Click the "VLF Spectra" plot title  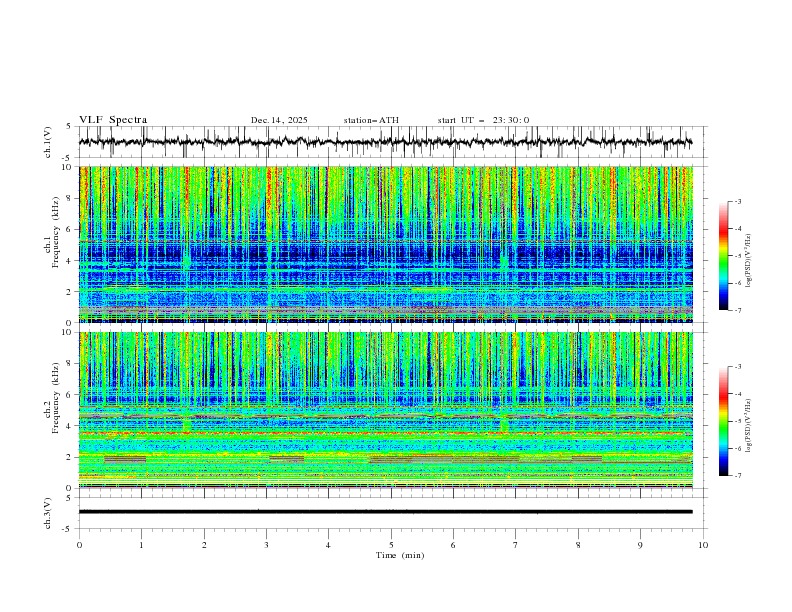113,120
